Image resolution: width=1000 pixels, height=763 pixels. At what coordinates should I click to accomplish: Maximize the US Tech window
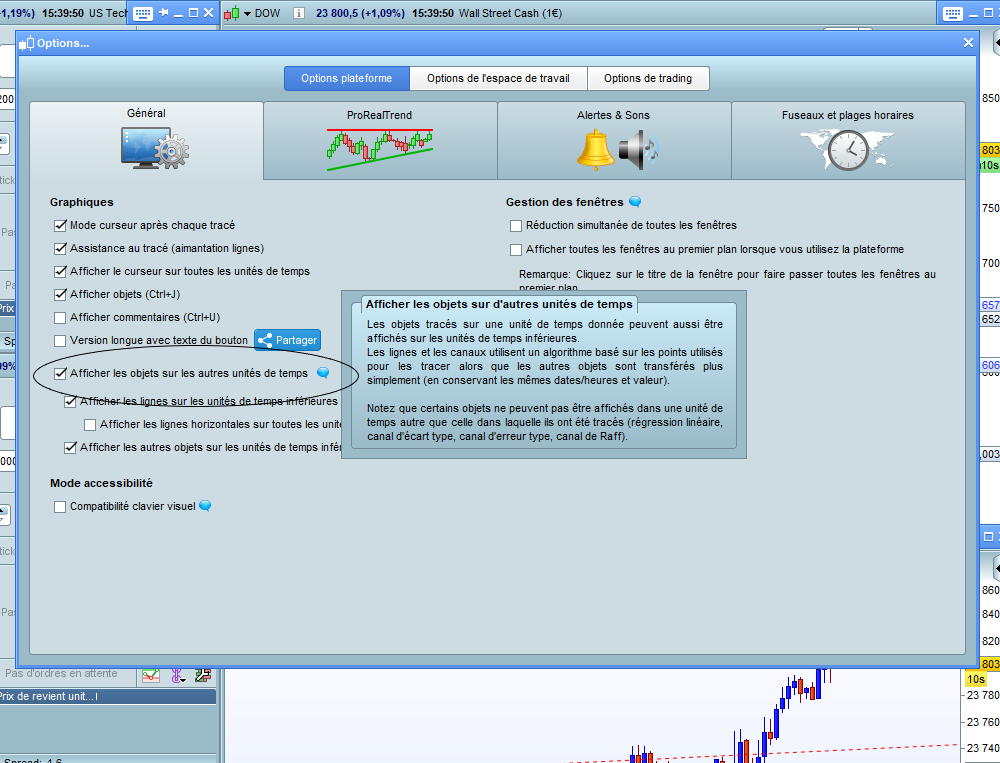(193, 13)
